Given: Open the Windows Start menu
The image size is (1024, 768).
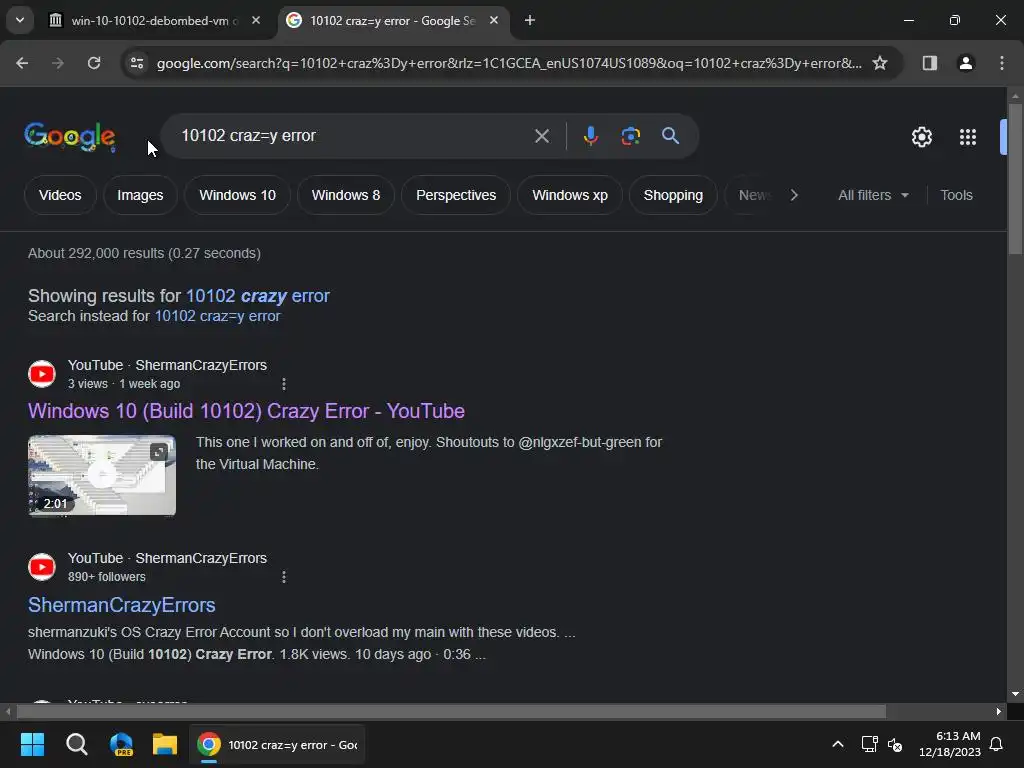Looking at the screenshot, I should point(32,744).
